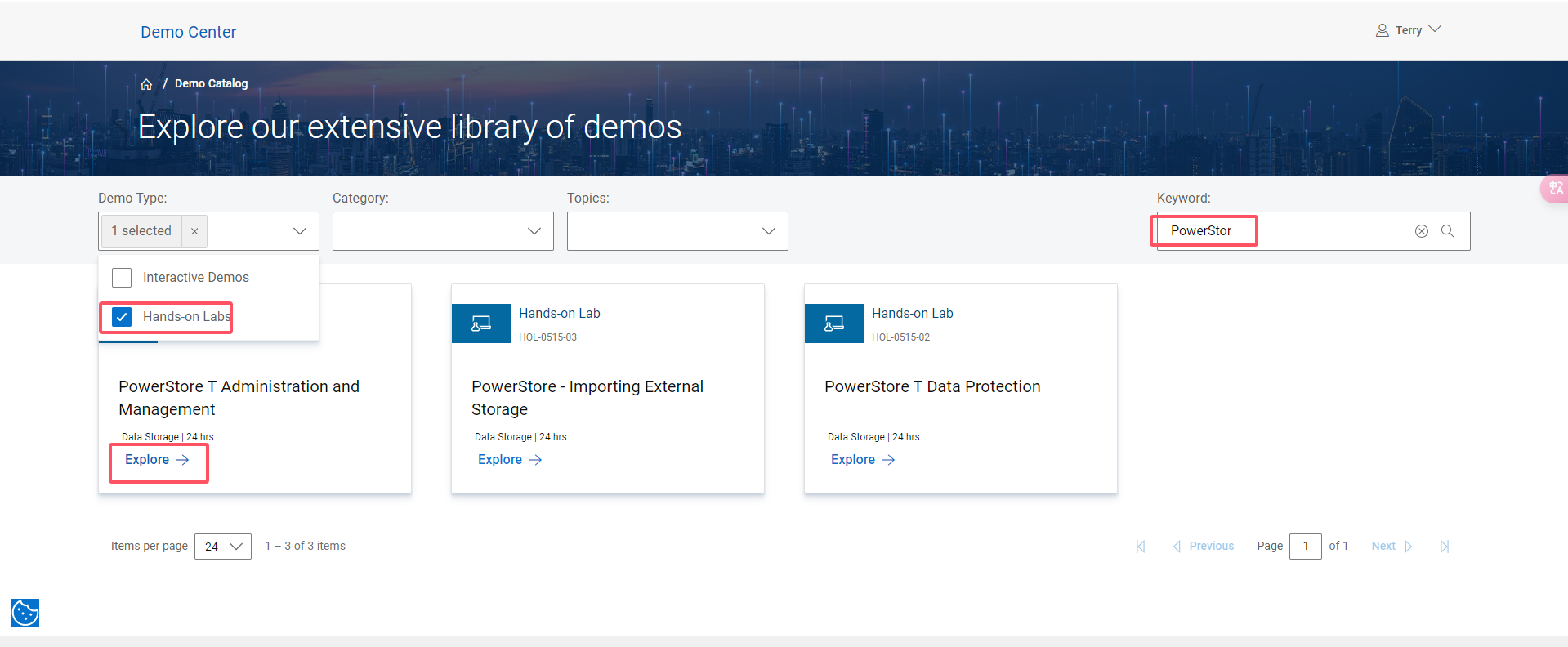Click the Next page link
1568x647 pixels.
point(1392,547)
